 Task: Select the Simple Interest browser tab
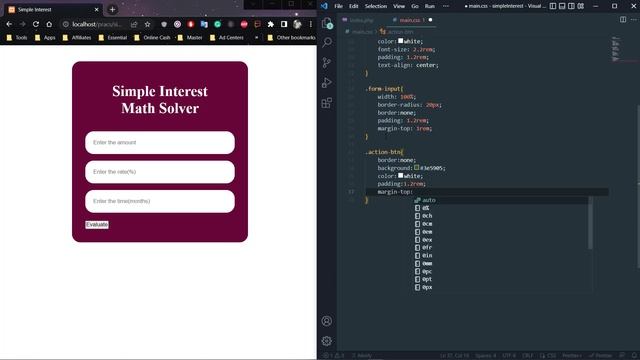(53, 9)
